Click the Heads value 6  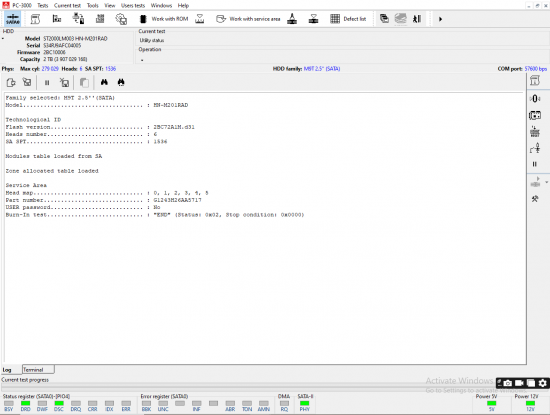pos(81,69)
